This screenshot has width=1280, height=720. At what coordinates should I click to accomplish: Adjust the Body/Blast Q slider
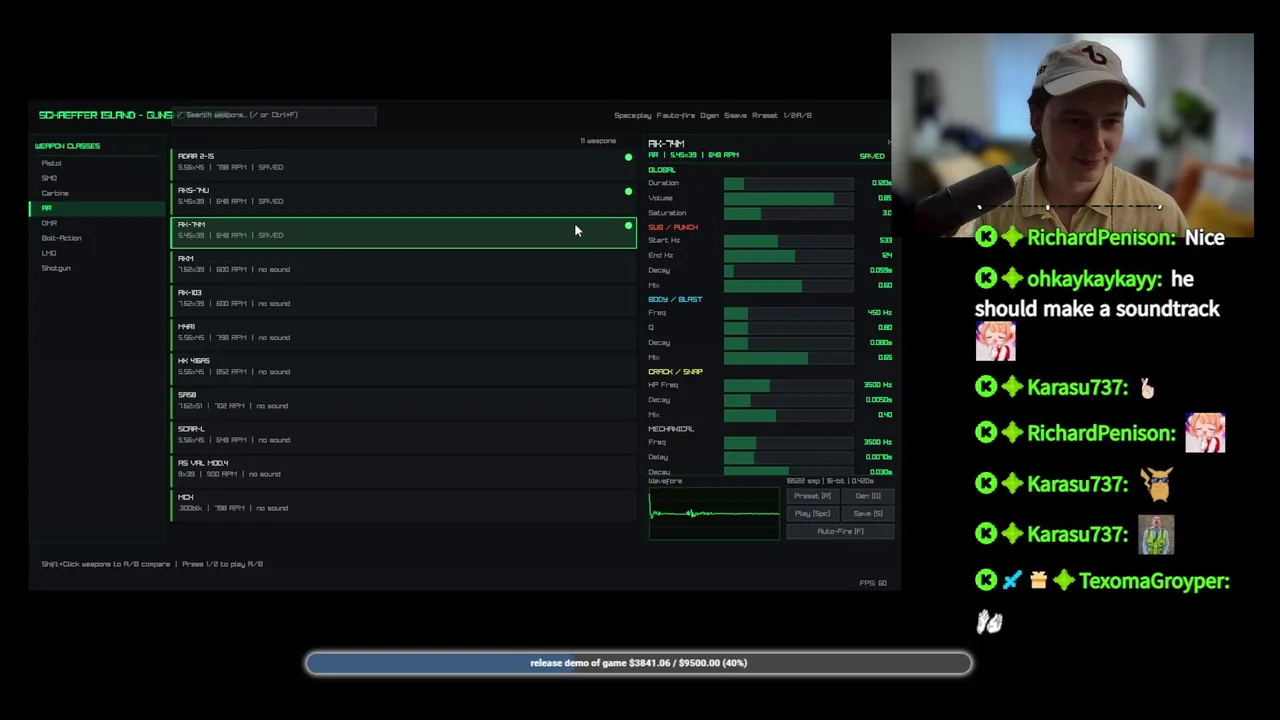[788, 328]
